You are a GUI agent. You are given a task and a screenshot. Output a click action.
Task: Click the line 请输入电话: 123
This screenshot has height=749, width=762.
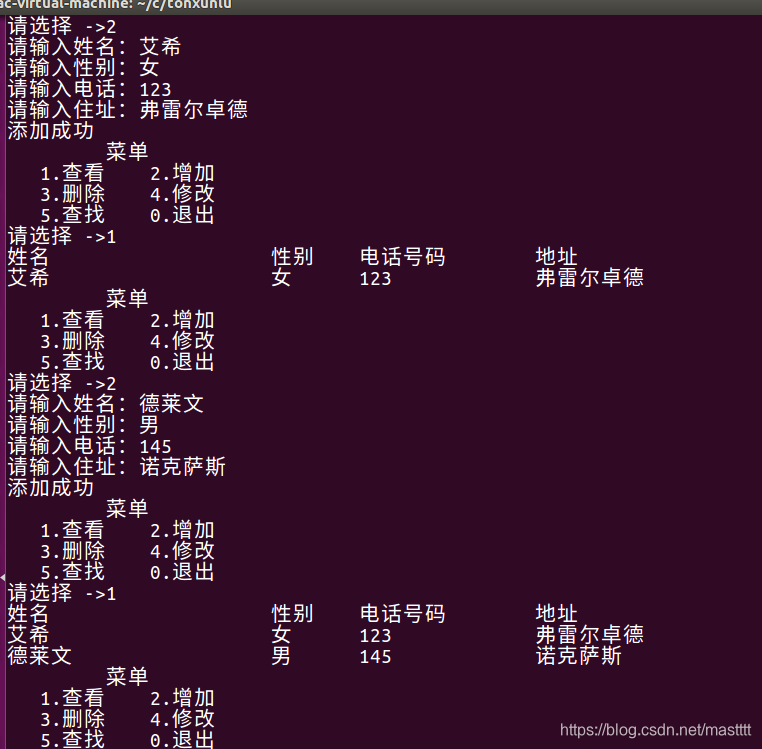[x=89, y=89]
